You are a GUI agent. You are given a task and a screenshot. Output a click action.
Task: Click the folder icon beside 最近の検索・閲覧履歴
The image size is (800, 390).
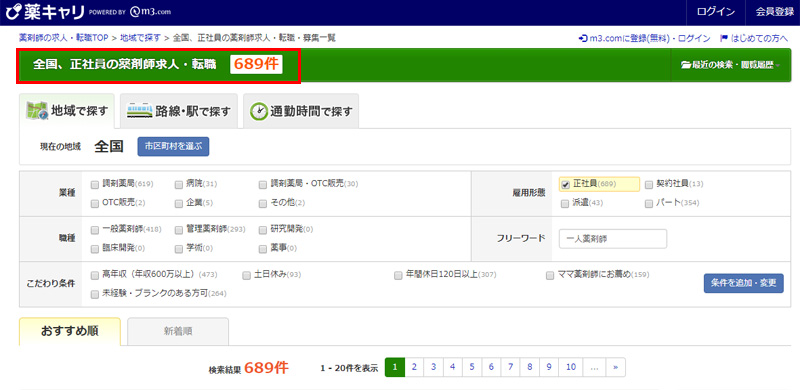[x=685, y=65]
